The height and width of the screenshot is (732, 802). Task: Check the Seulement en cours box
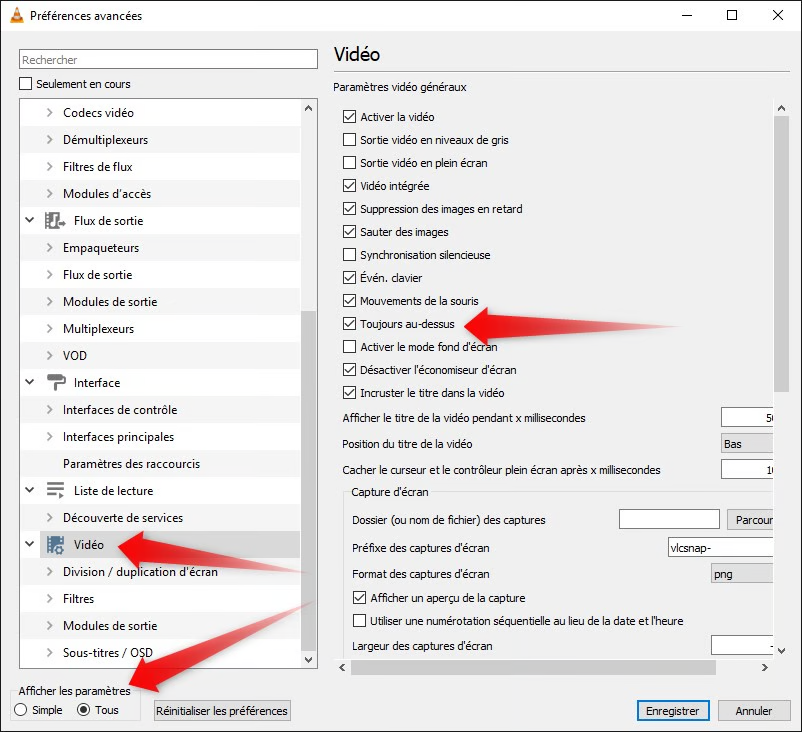tap(27, 84)
